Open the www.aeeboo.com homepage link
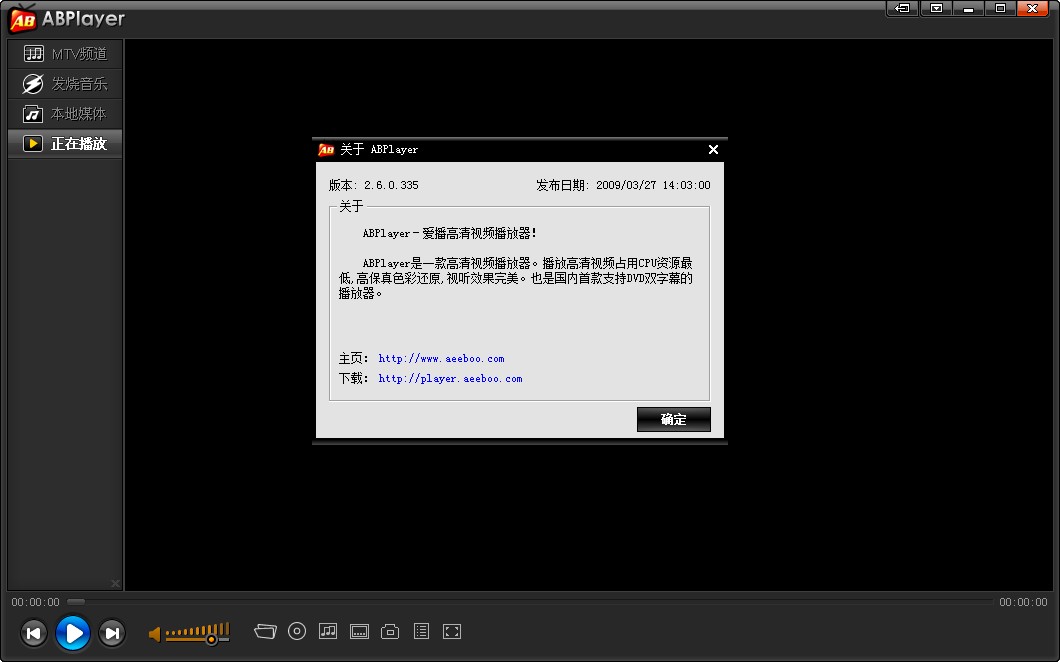Screen dimensions: 1060x662 click(x=441, y=358)
